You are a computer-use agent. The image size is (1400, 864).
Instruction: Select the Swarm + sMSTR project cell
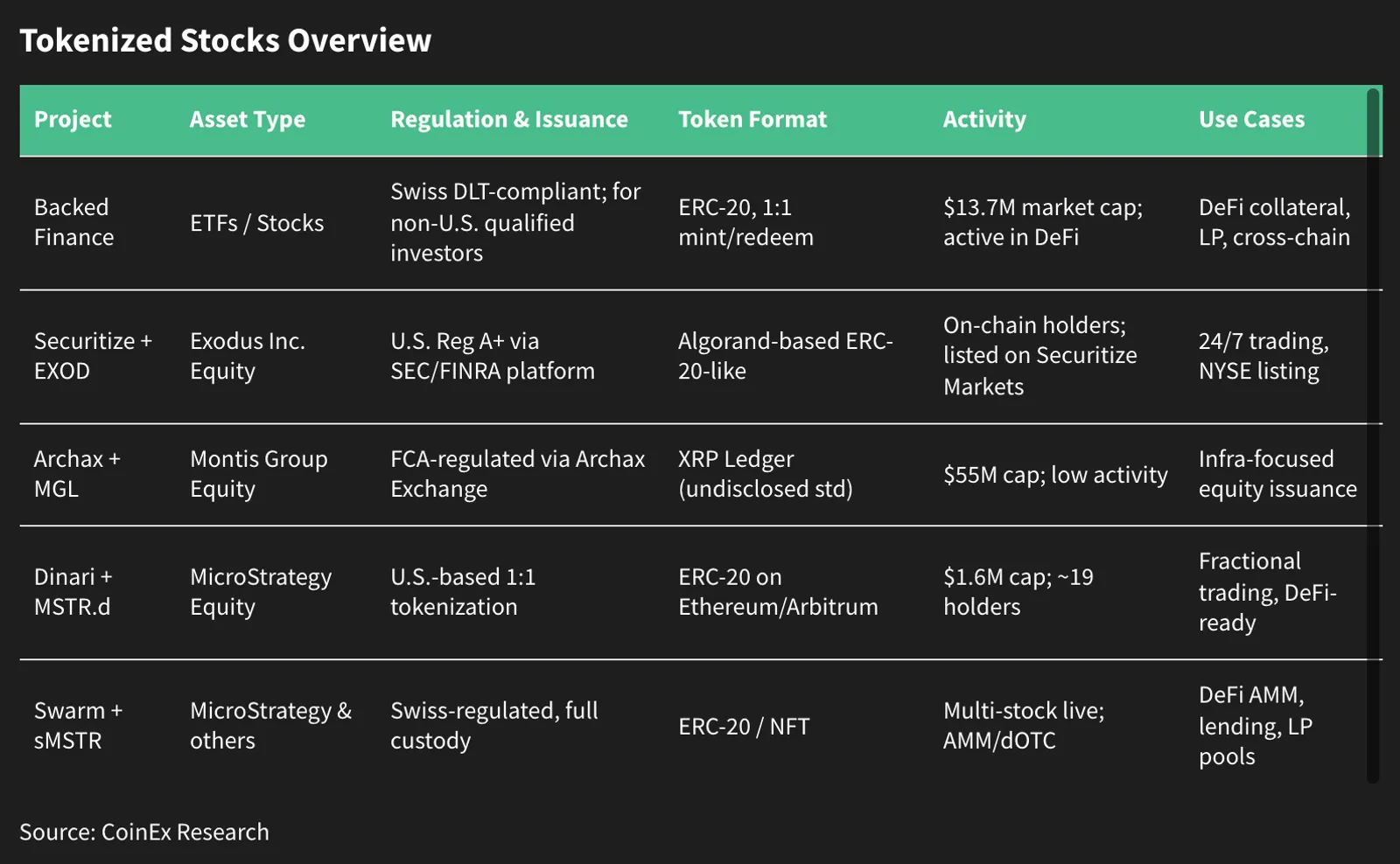tap(78, 726)
